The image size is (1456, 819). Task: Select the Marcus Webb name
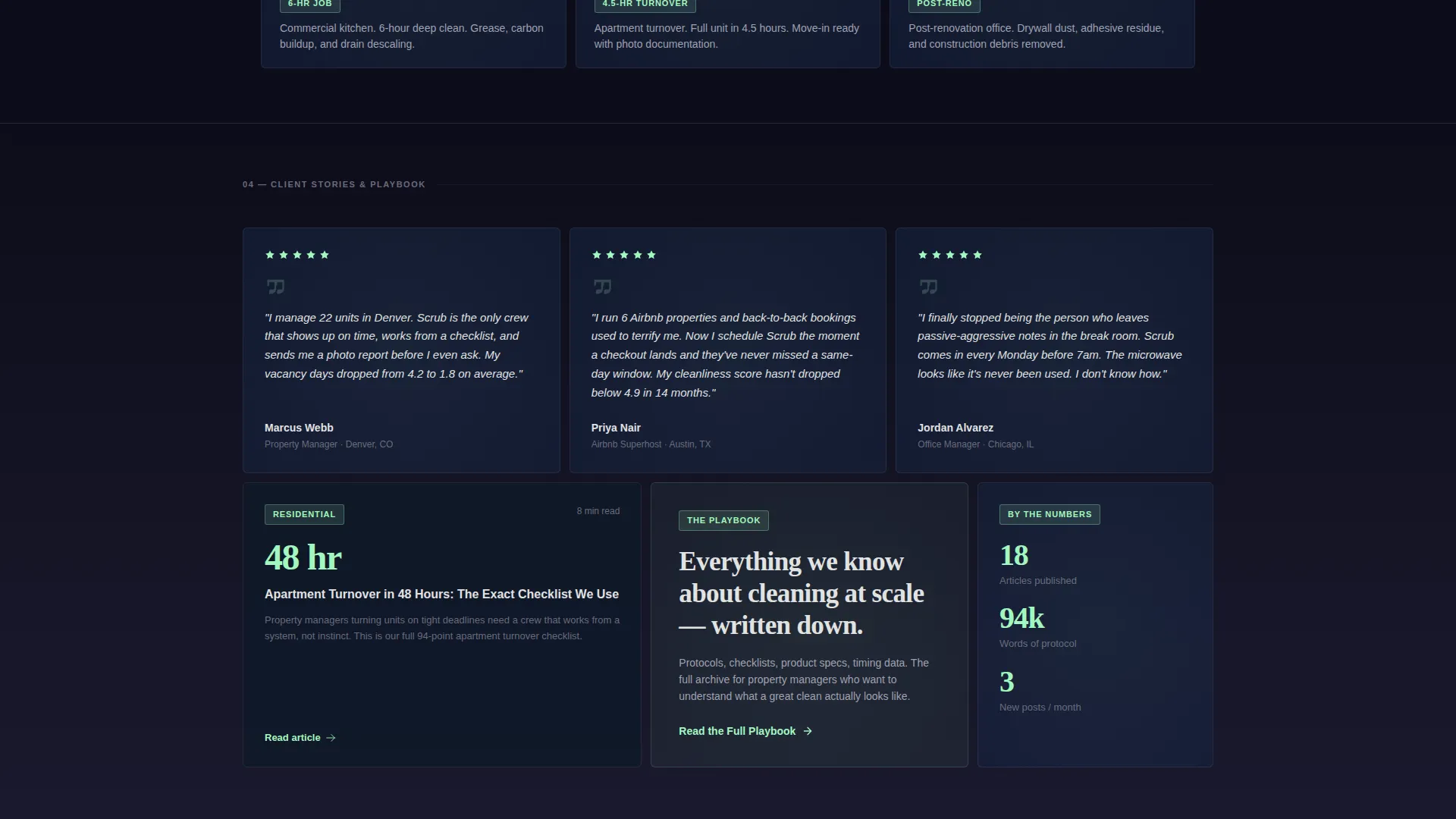299,428
